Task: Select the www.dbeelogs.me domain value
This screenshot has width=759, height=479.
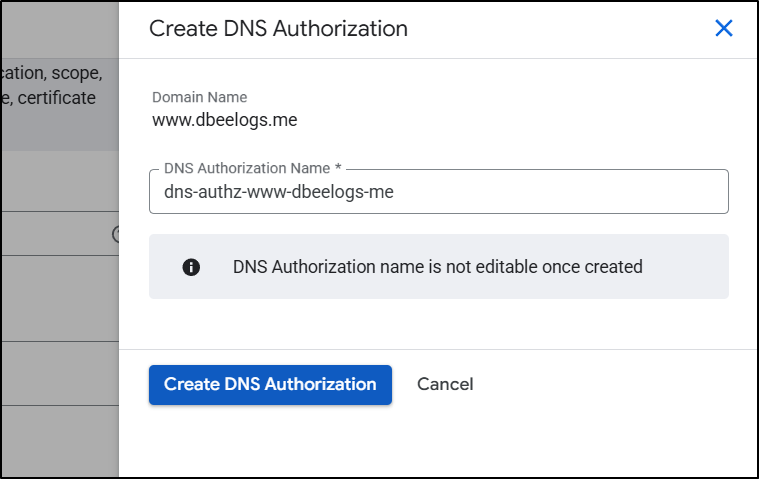Action: point(224,121)
